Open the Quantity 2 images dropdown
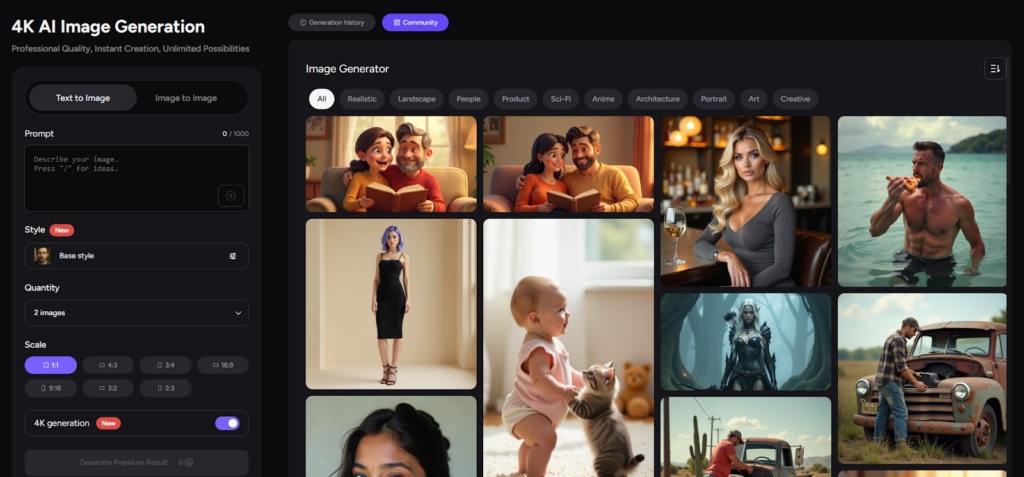The image size is (1024, 477). (x=136, y=313)
